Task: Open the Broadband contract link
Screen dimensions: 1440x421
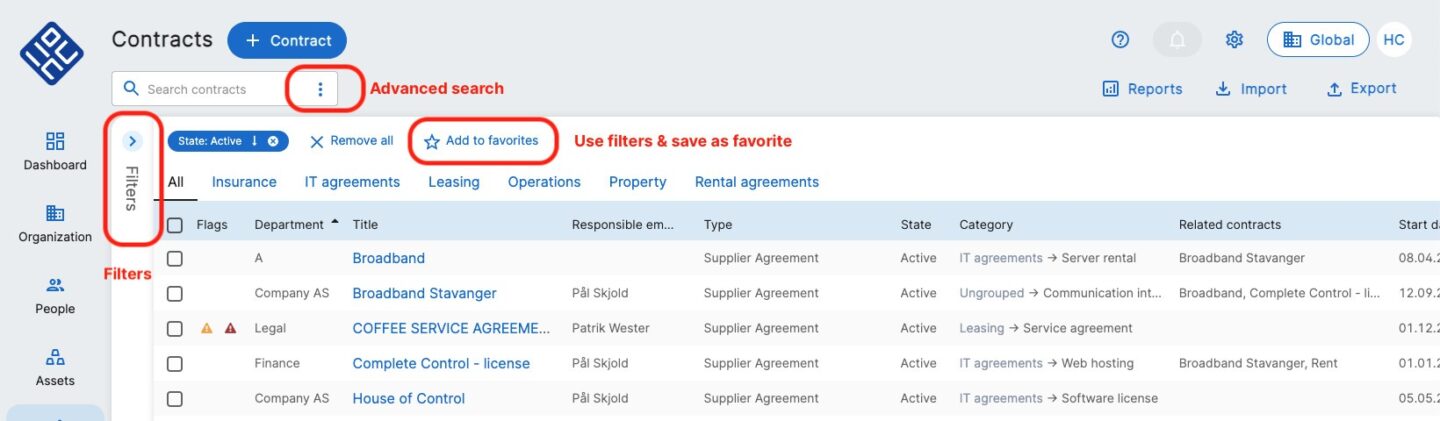Action: pyautogui.click(x=389, y=258)
